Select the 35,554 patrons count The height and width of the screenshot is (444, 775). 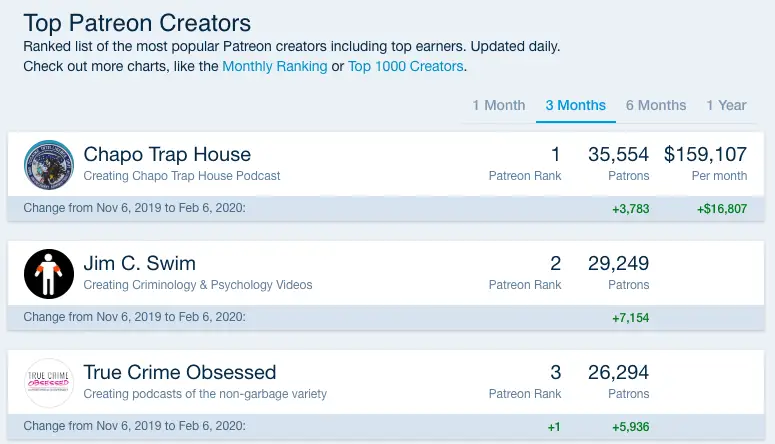click(618, 154)
